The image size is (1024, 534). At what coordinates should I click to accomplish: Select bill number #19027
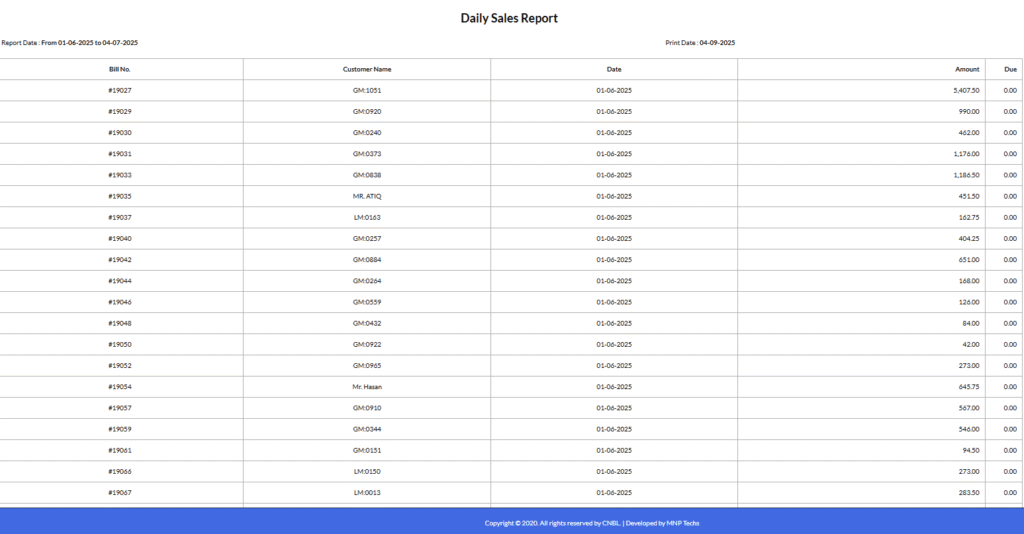click(x=120, y=91)
